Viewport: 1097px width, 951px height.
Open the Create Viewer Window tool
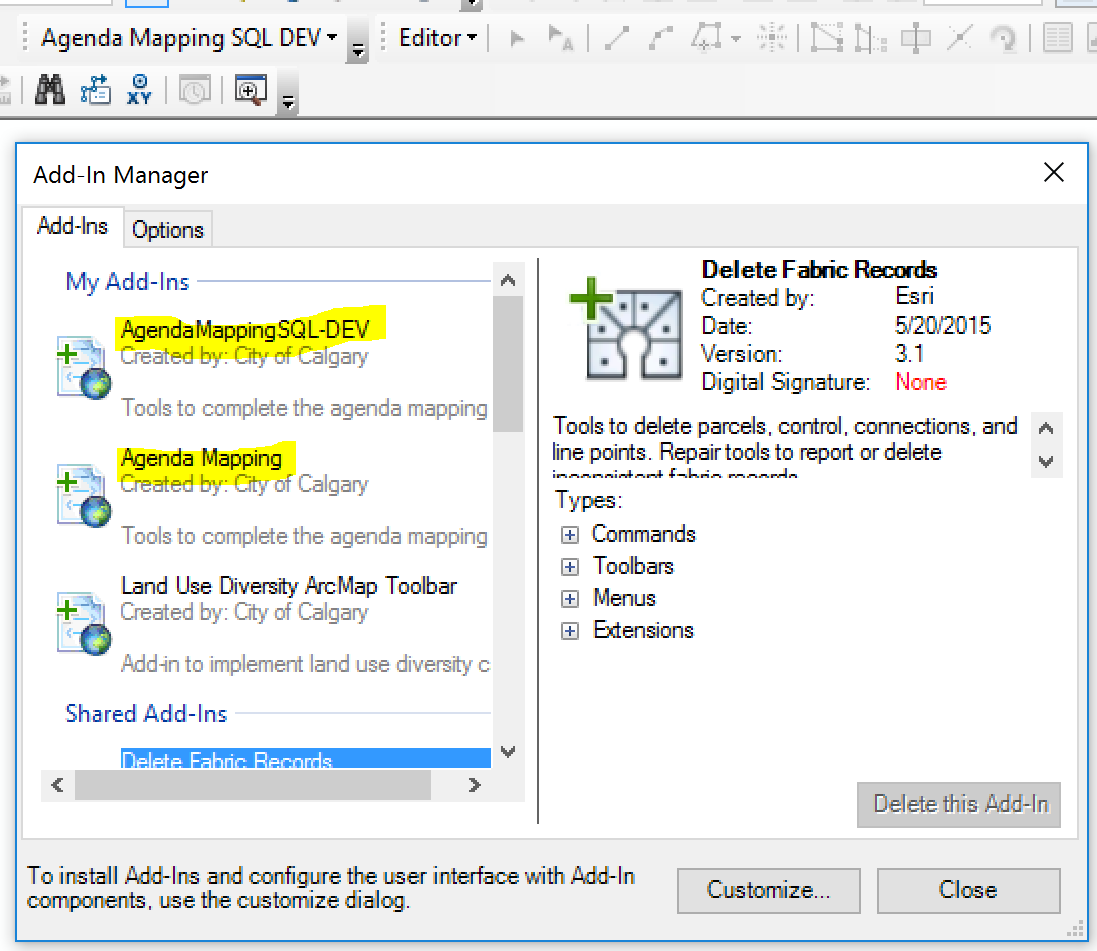click(x=250, y=90)
